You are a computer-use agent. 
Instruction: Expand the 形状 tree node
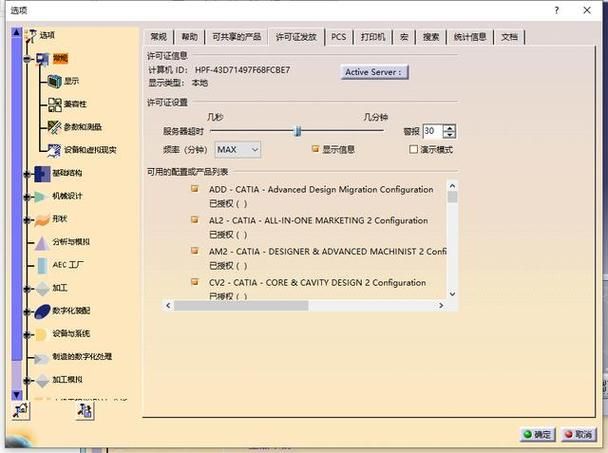(27, 220)
